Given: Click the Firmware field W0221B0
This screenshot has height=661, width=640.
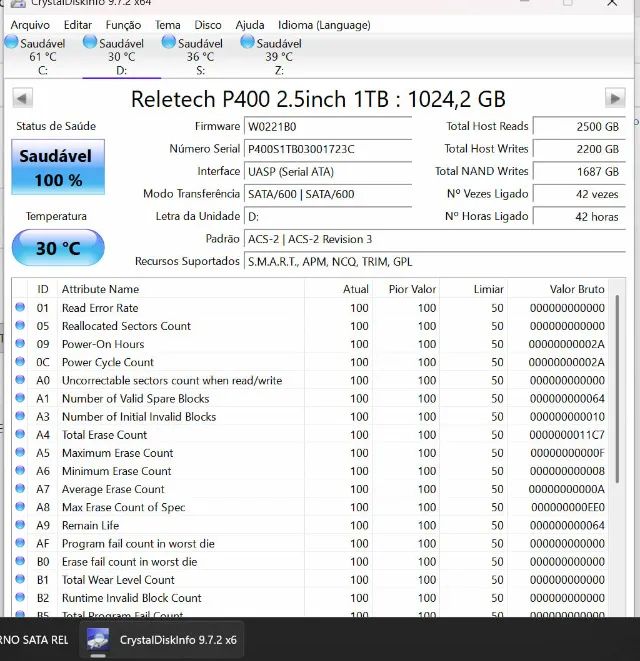Looking at the screenshot, I should coord(328,126).
